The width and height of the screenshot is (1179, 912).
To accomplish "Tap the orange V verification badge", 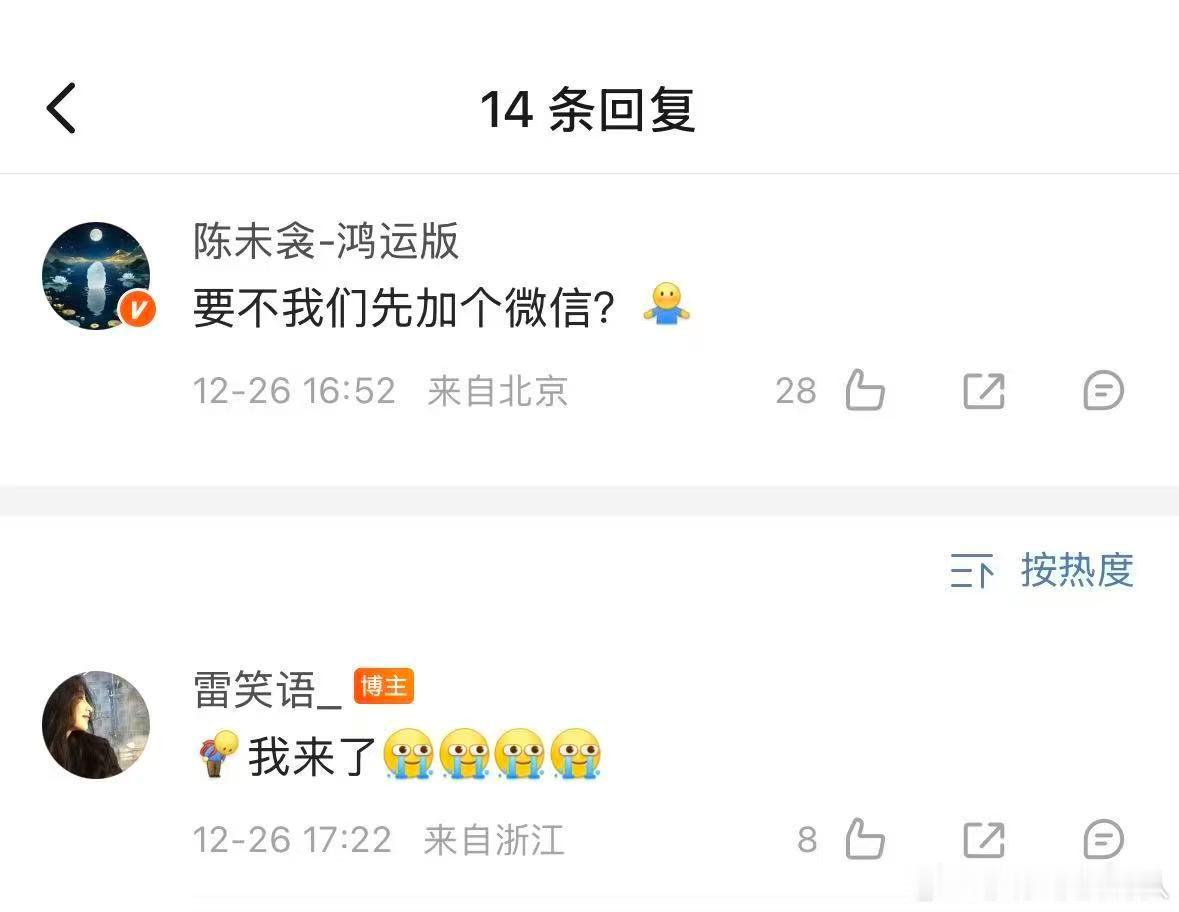I will point(138,309).
